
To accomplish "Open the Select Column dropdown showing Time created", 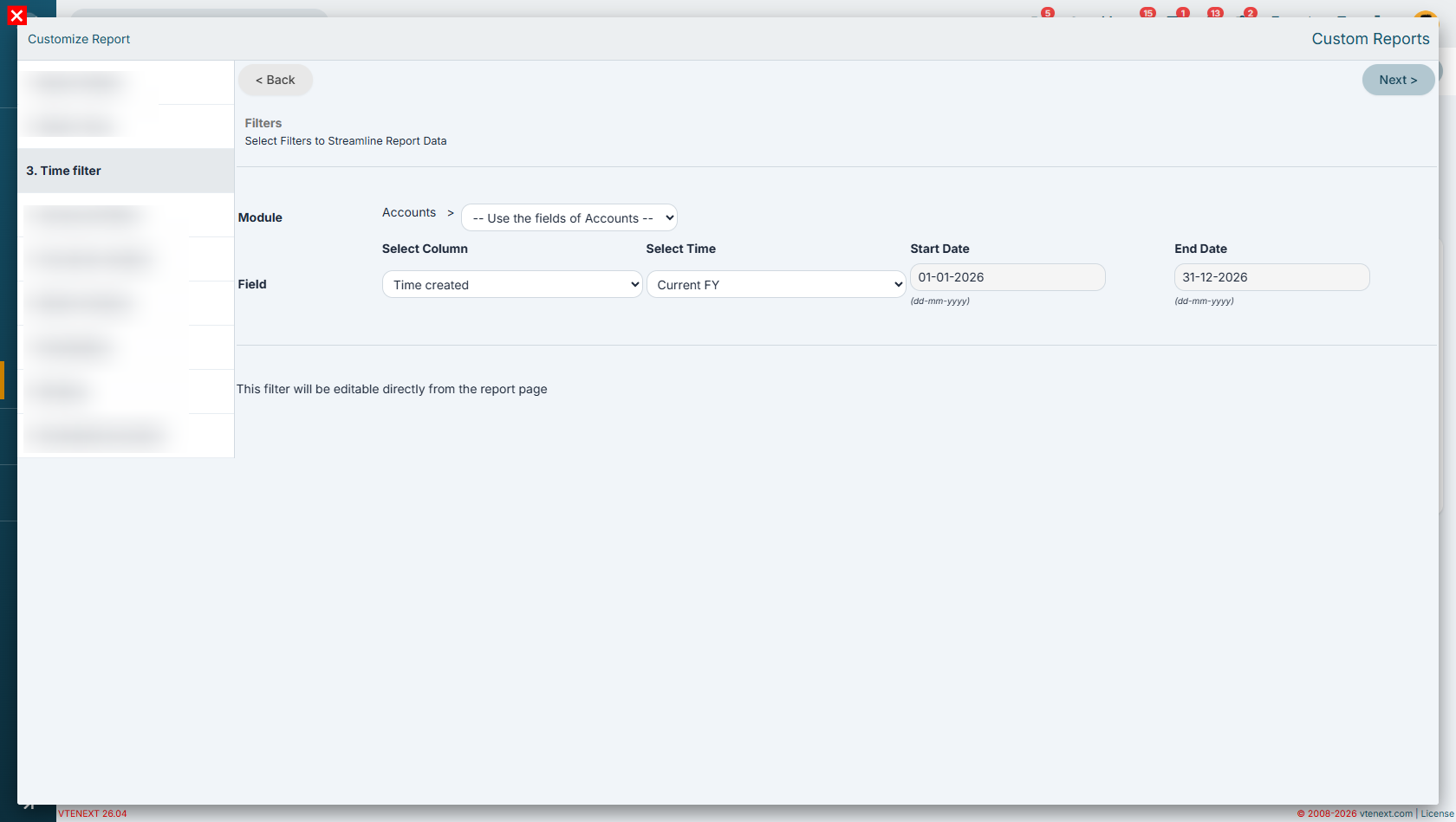I will coord(512,284).
